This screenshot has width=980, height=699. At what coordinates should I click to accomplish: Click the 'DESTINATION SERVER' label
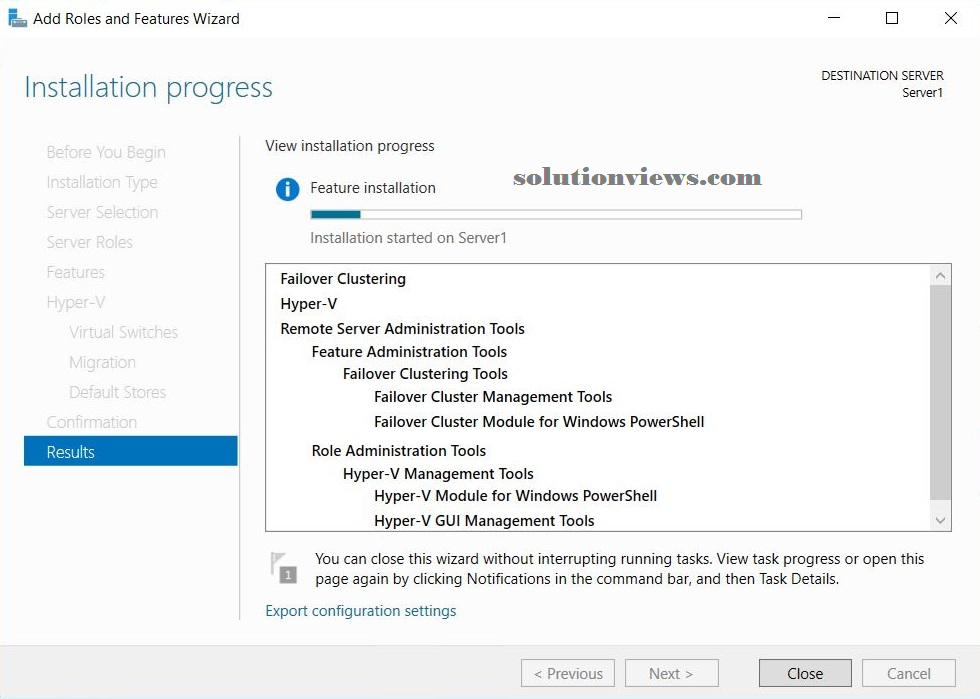(x=882, y=76)
